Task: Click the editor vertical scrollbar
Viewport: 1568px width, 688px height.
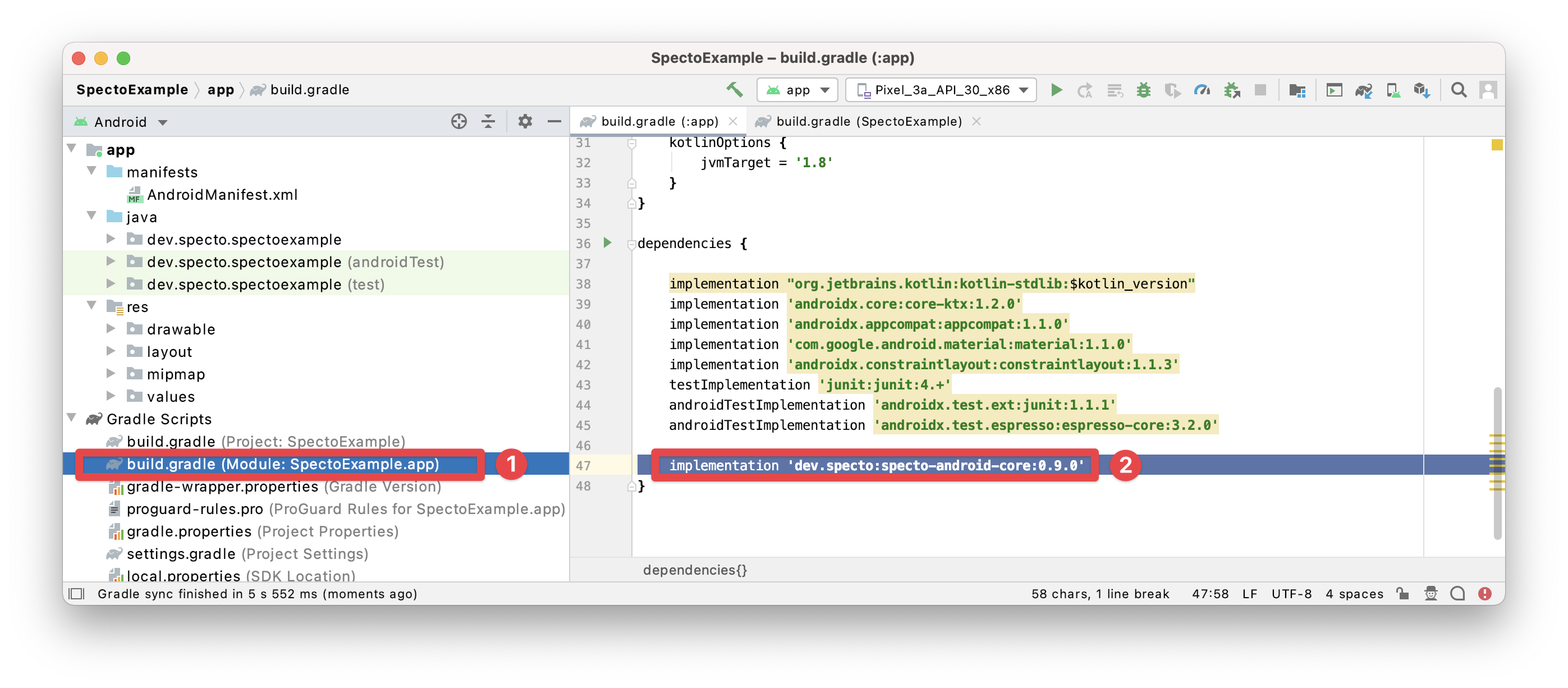Action: [1497, 463]
